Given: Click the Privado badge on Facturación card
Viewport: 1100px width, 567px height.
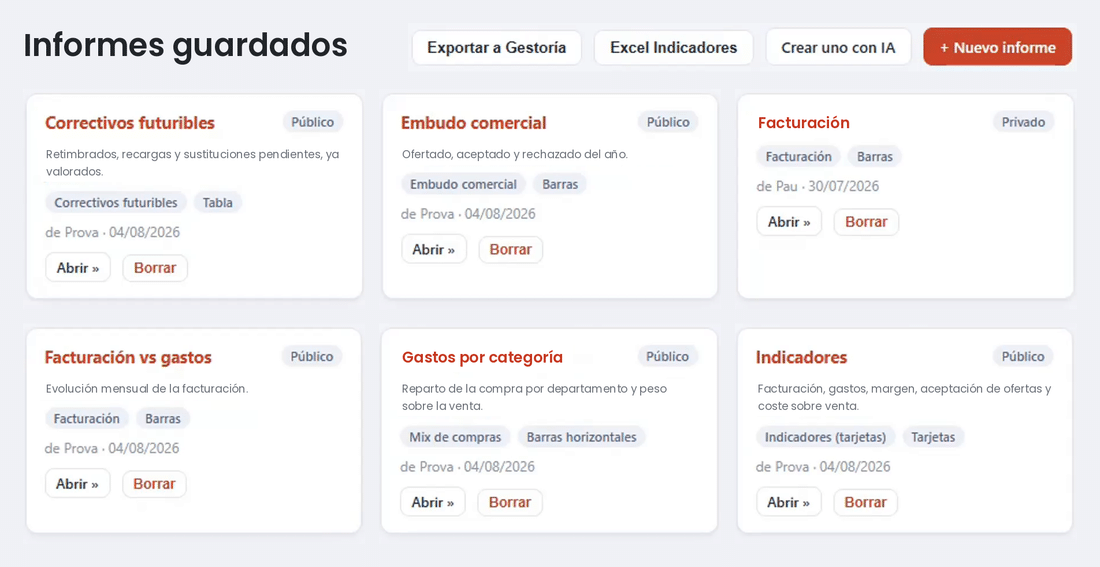Looking at the screenshot, I should [x=1024, y=122].
